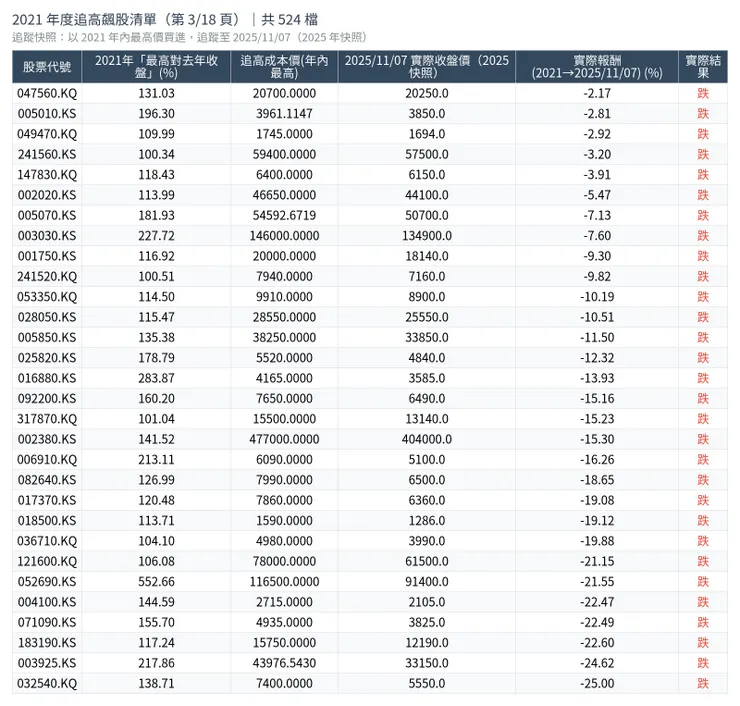Click ticker 003925.KS
740x706 pixels.
47,663
